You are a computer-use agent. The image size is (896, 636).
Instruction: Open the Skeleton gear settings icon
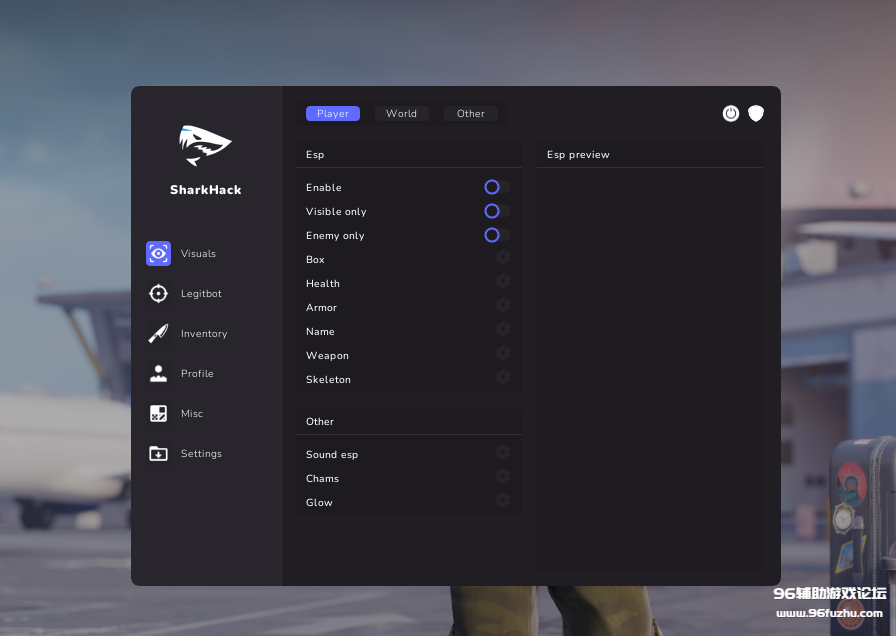(503, 377)
